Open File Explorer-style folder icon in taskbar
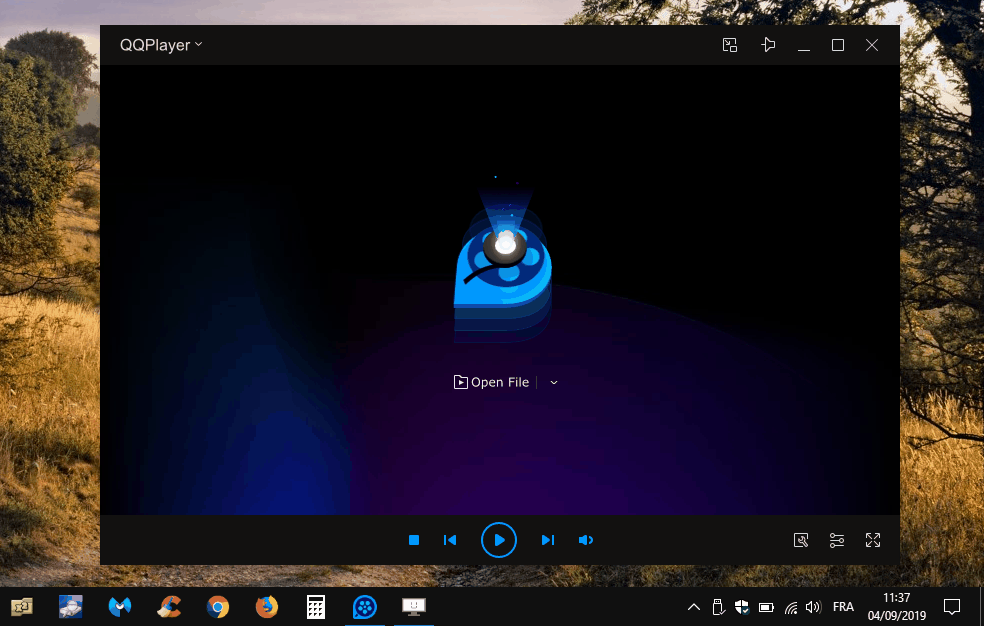 tap(22, 607)
